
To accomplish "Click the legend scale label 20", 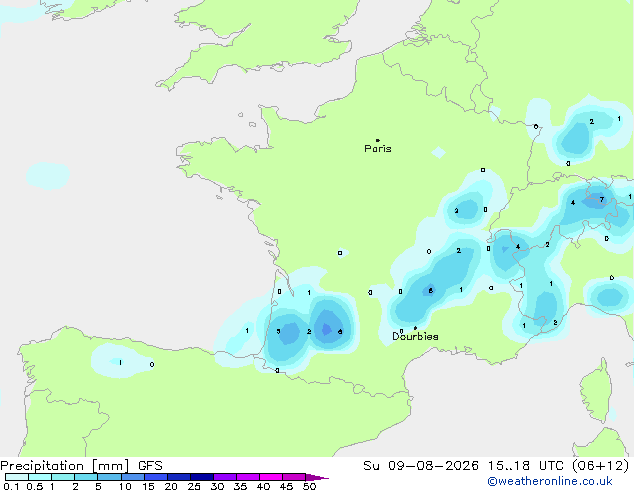I will 171,486.
